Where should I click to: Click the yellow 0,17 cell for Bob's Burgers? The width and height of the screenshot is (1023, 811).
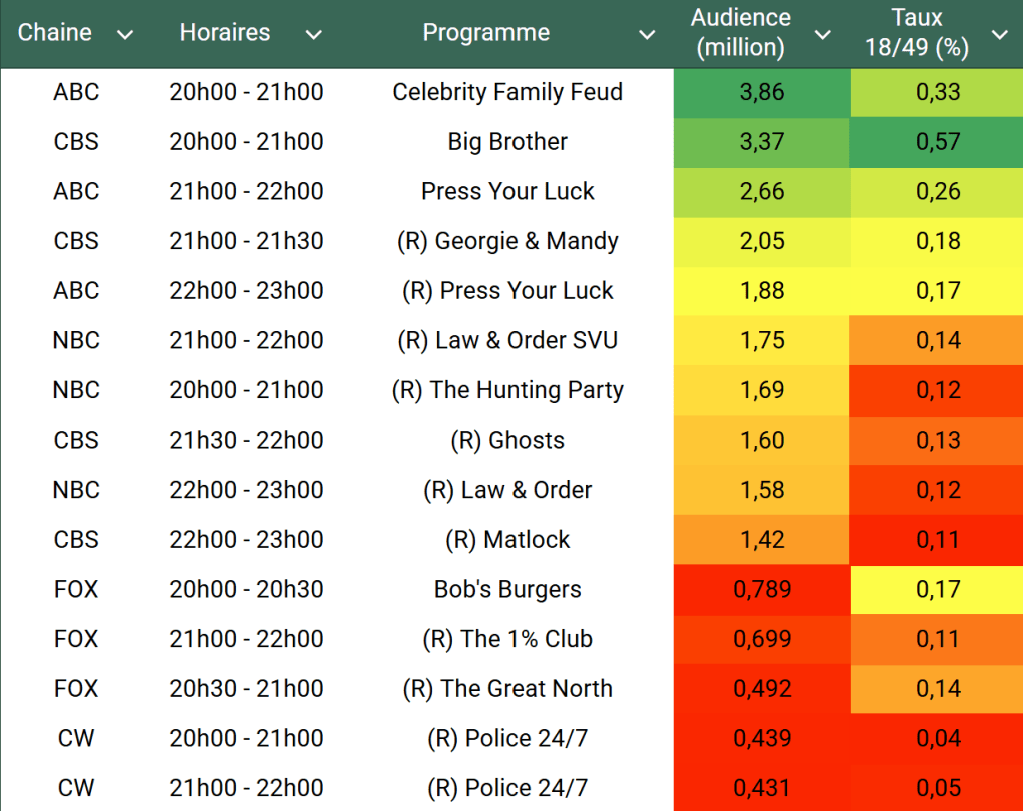[x=938, y=589]
